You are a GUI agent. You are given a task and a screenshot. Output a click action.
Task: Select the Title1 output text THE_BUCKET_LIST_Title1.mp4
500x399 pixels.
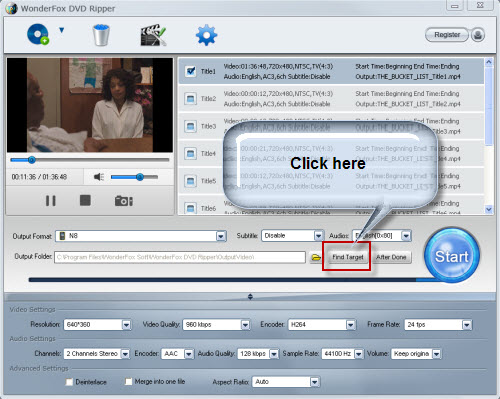click(x=418, y=77)
